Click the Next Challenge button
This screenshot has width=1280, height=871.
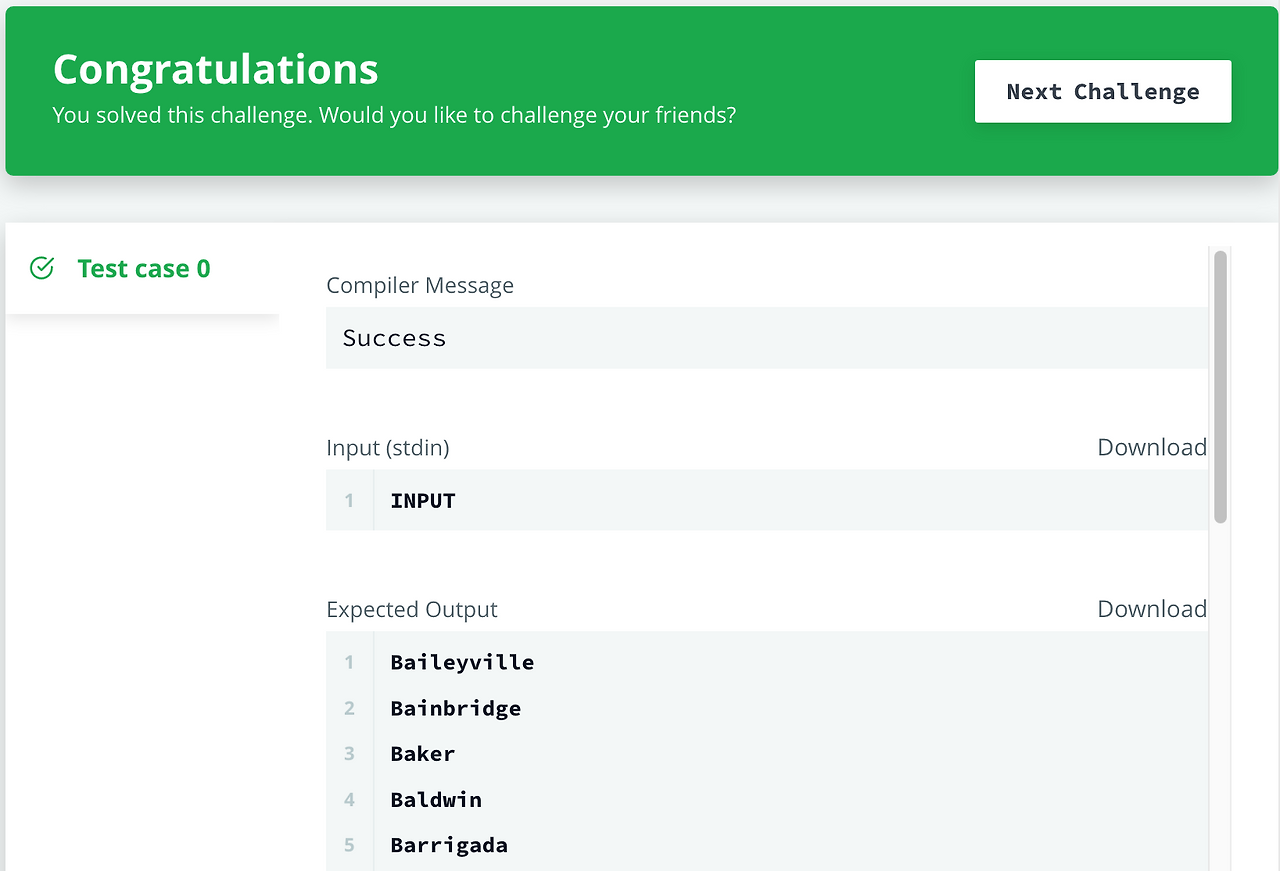(1102, 91)
